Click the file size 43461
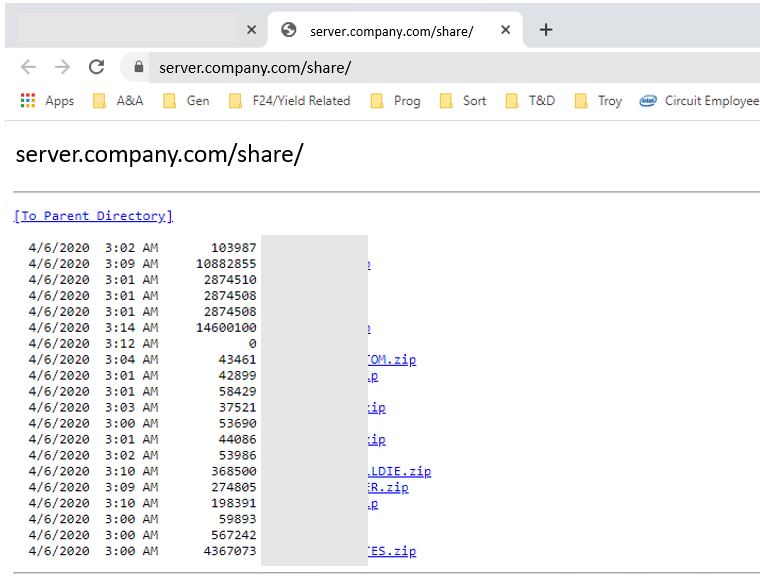Screen dimensions: 760x587 coord(238,360)
